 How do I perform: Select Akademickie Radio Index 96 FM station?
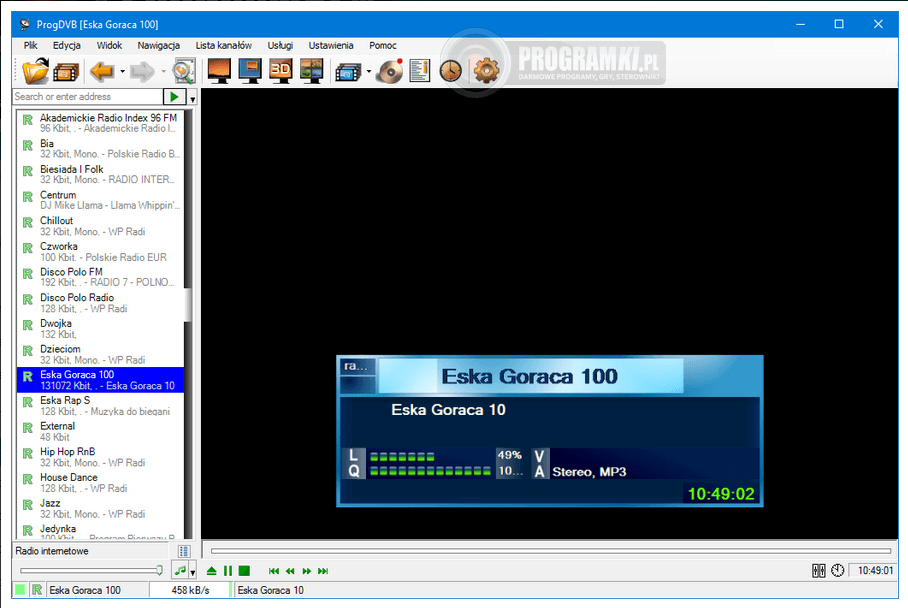pos(100,123)
